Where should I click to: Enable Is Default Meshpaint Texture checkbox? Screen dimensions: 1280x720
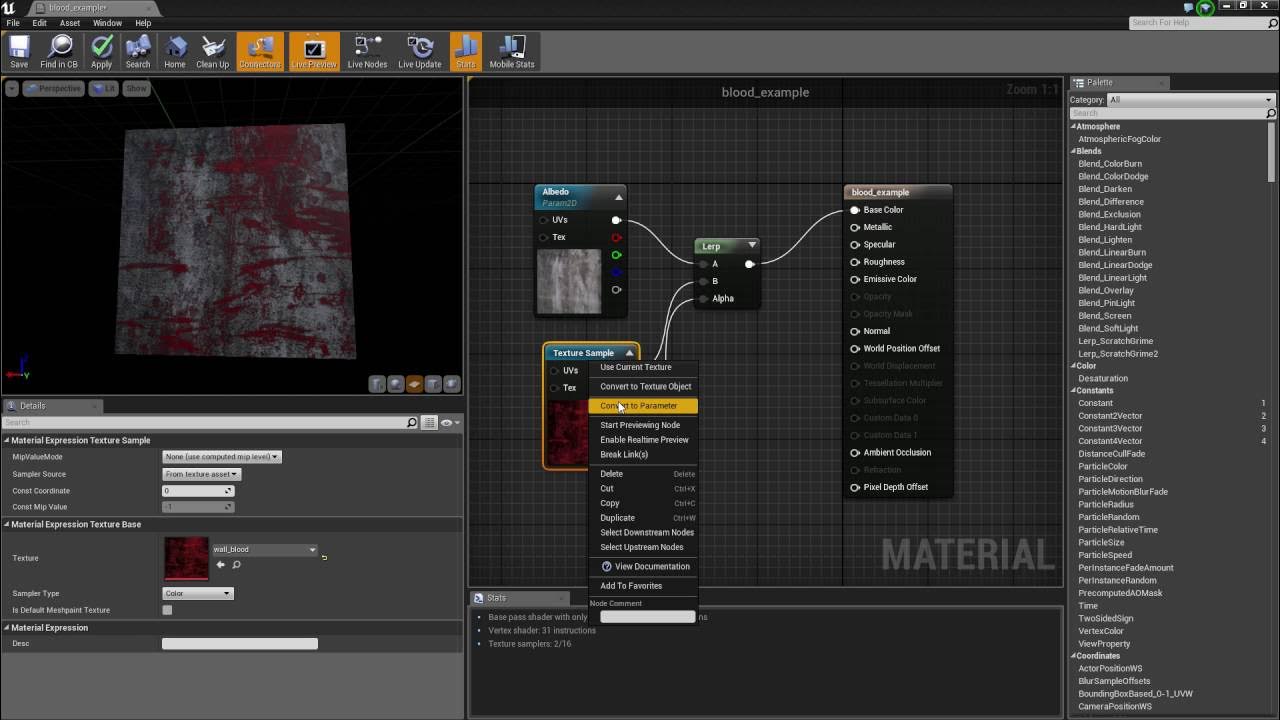[x=167, y=610]
